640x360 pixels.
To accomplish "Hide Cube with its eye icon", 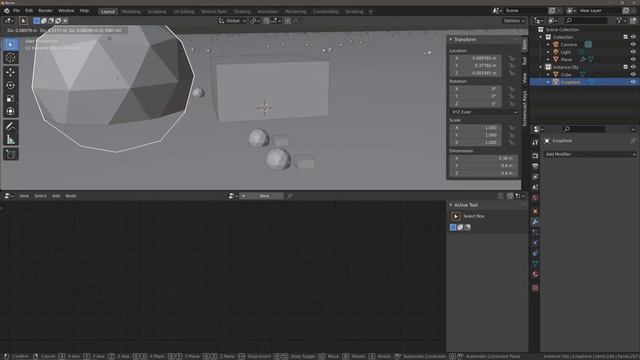I will pos(633,74).
